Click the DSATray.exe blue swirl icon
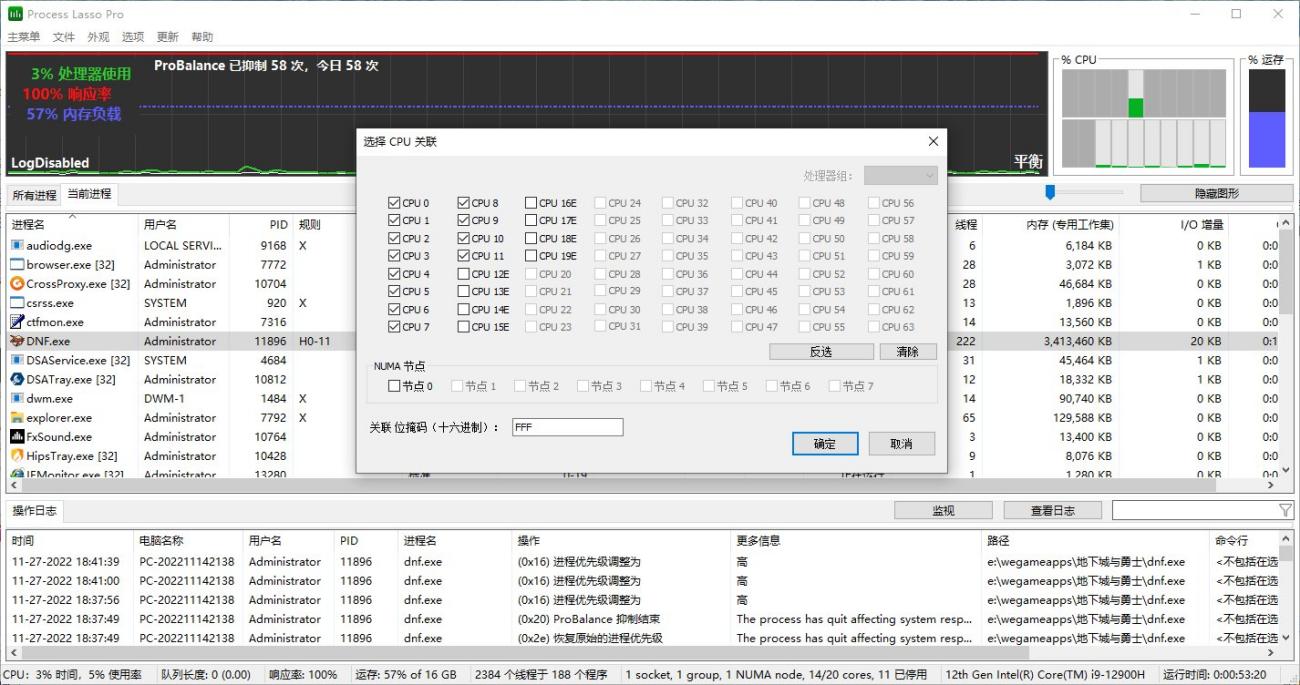1300x685 pixels. tap(18, 379)
